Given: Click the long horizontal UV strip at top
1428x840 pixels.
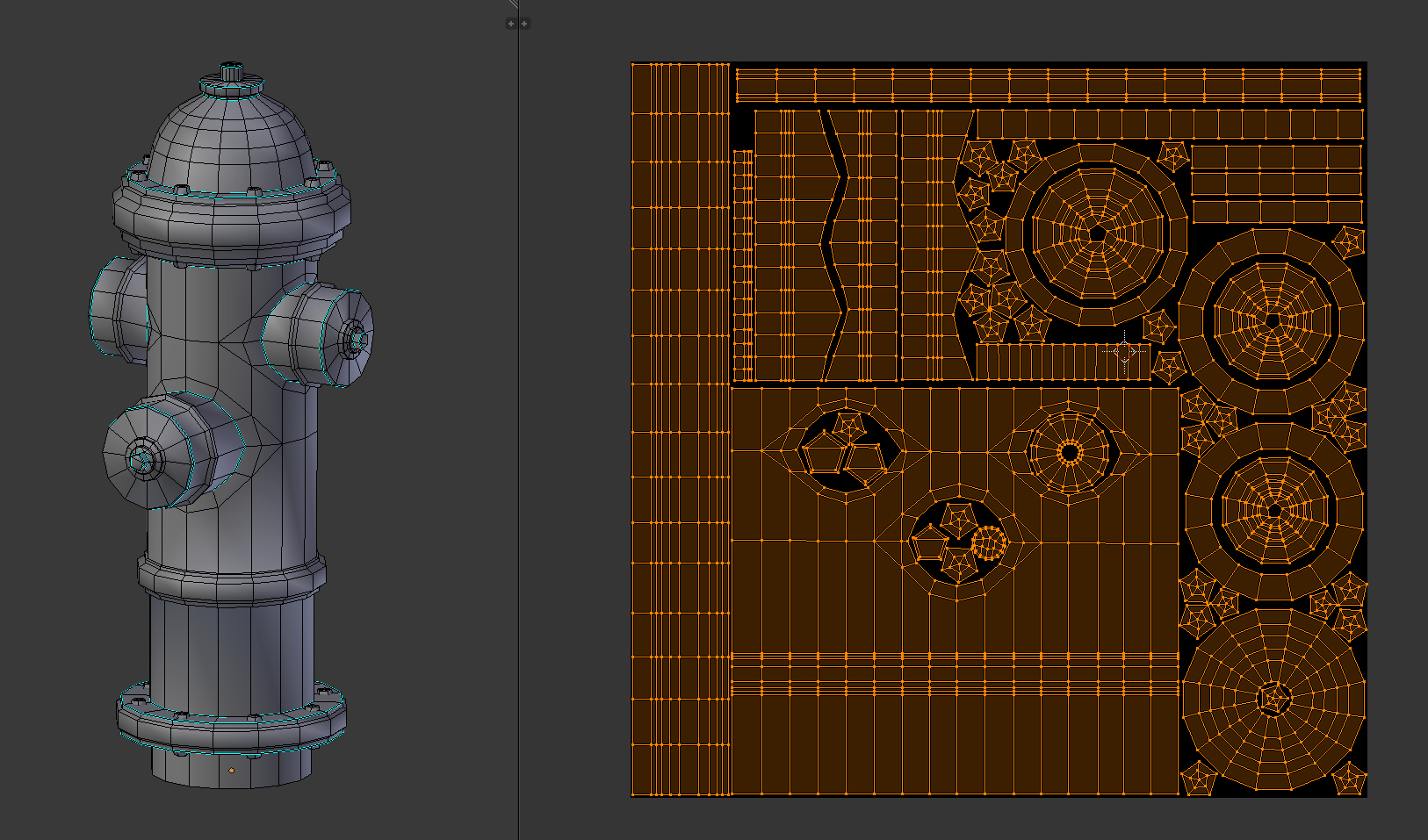Looking at the screenshot, I should [1048, 86].
